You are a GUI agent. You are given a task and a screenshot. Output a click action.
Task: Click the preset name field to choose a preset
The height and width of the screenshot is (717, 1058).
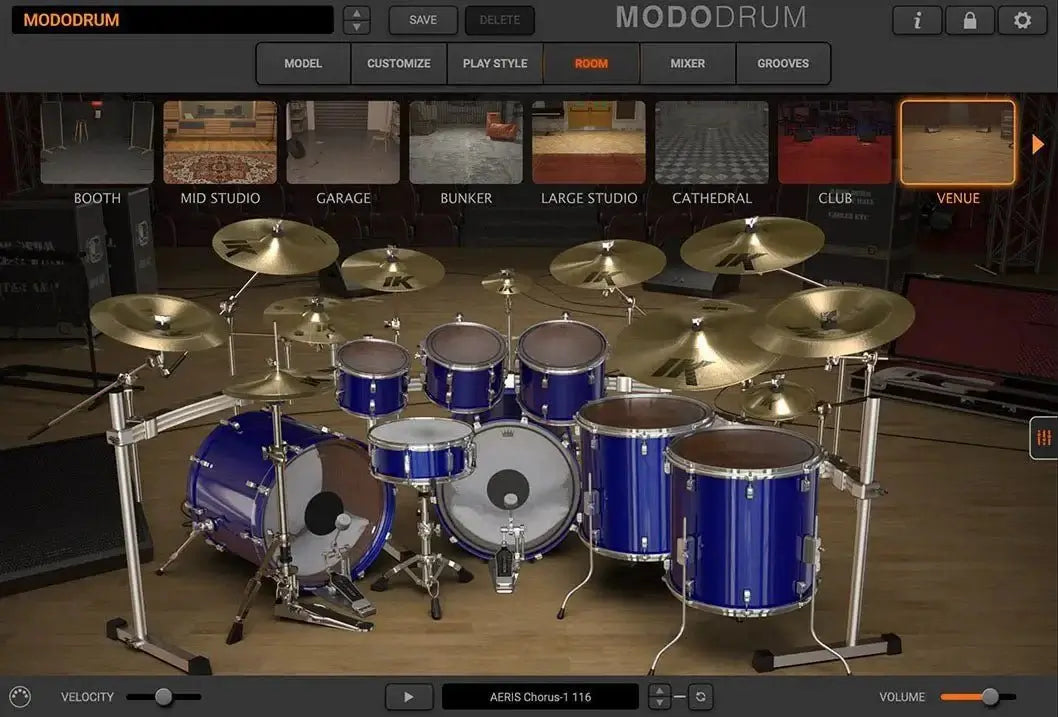pos(170,19)
